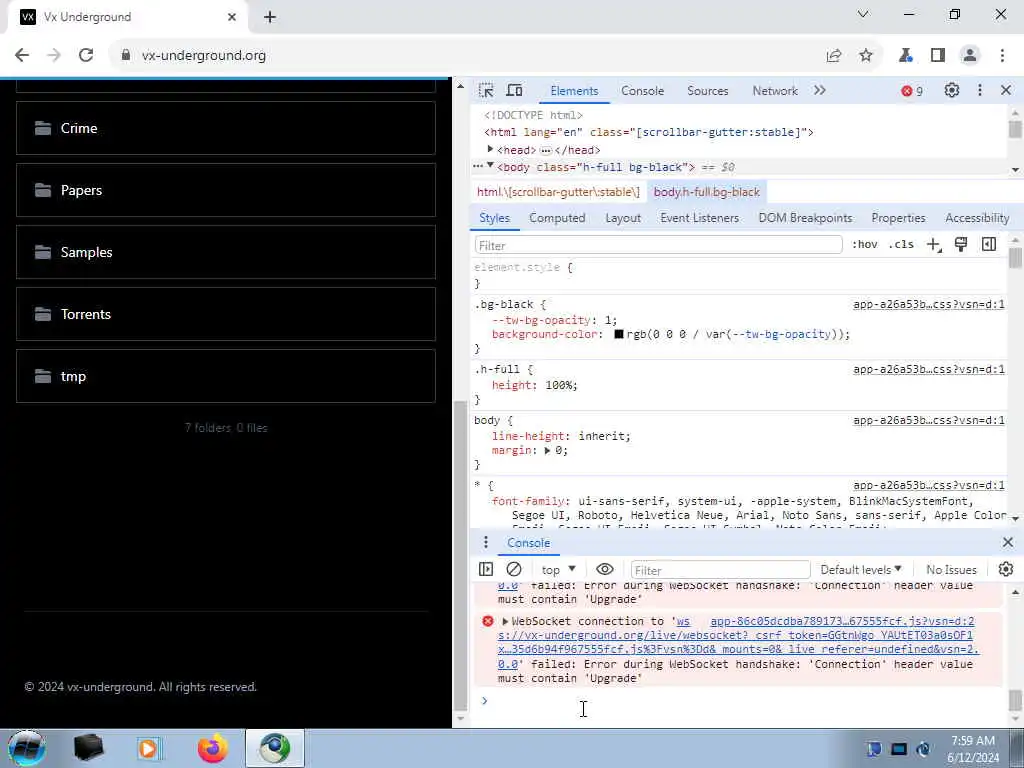Open DevTools settings gear
The image size is (1024, 768).
tap(952, 90)
